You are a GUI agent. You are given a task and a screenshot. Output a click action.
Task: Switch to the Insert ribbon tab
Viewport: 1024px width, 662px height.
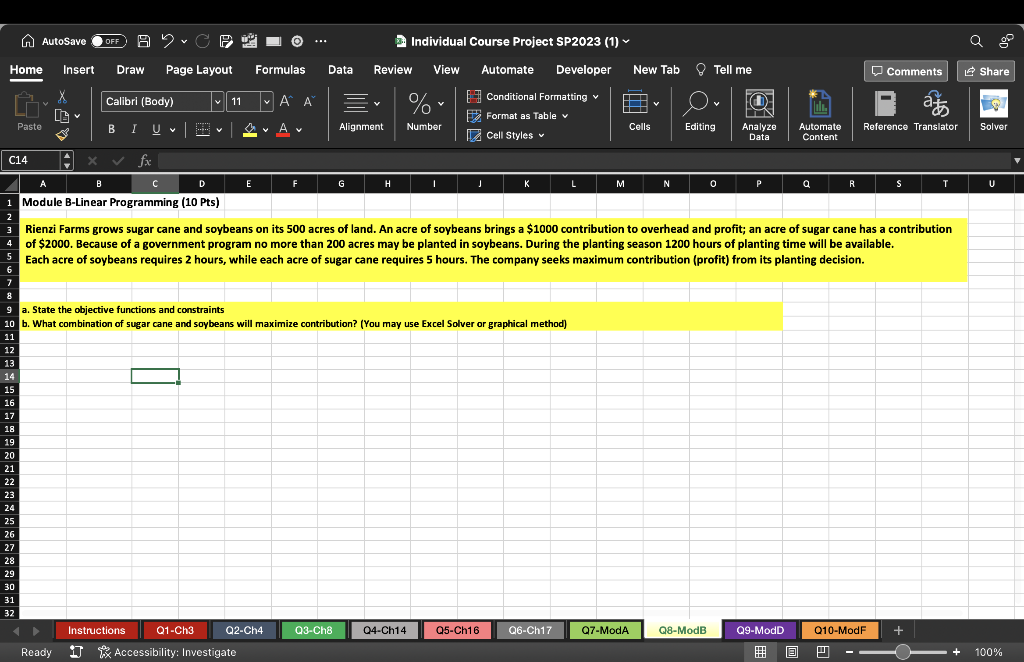[78, 70]
